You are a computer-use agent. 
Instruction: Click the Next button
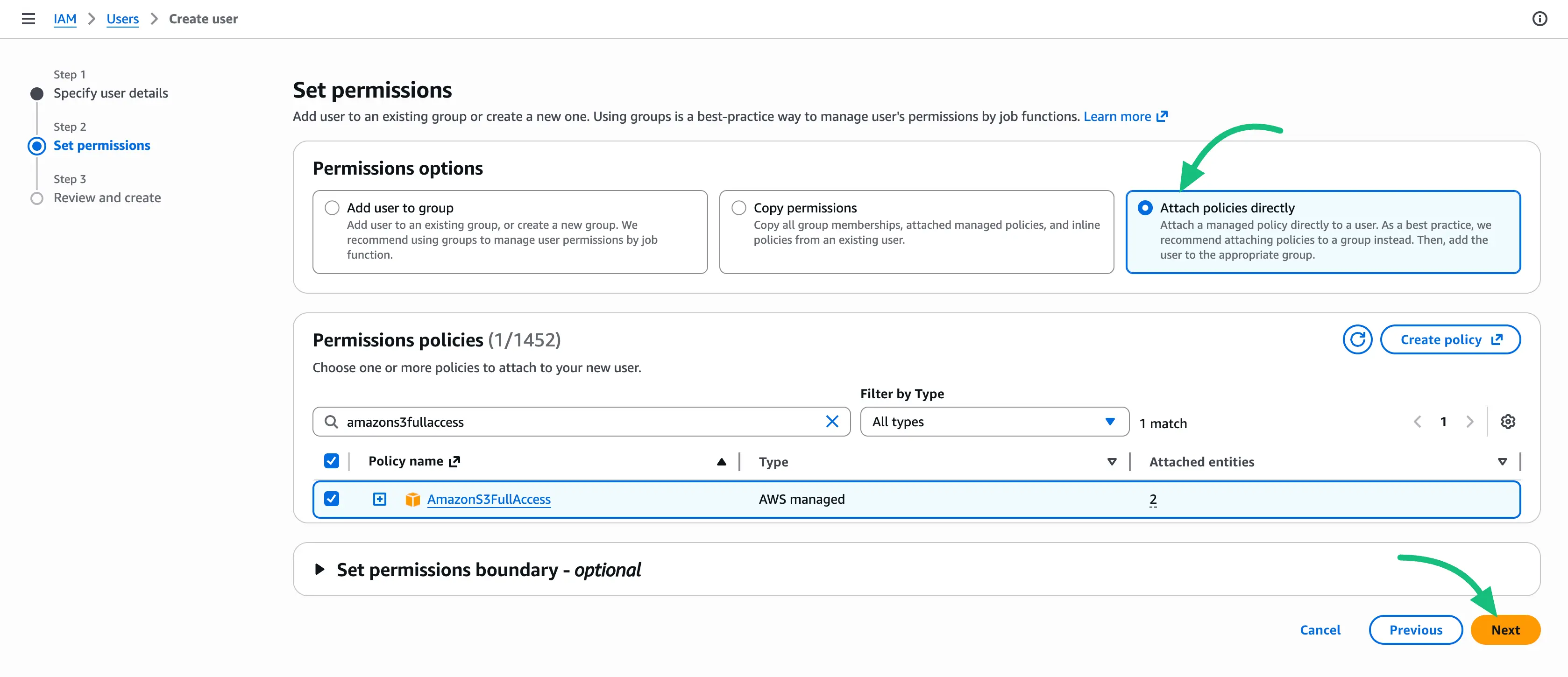pos(1505,629)
